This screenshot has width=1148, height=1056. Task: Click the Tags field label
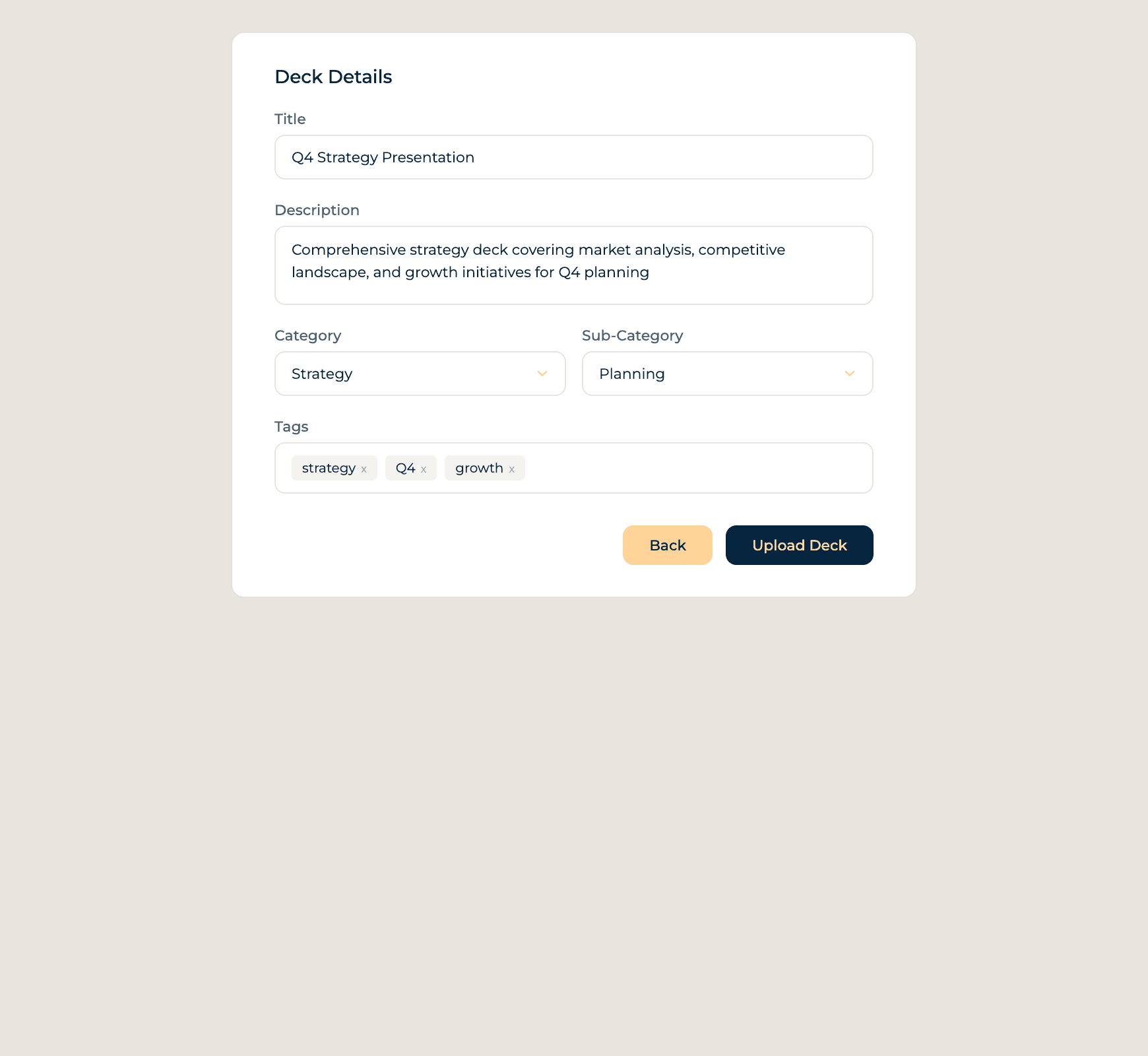pos(291,426)
